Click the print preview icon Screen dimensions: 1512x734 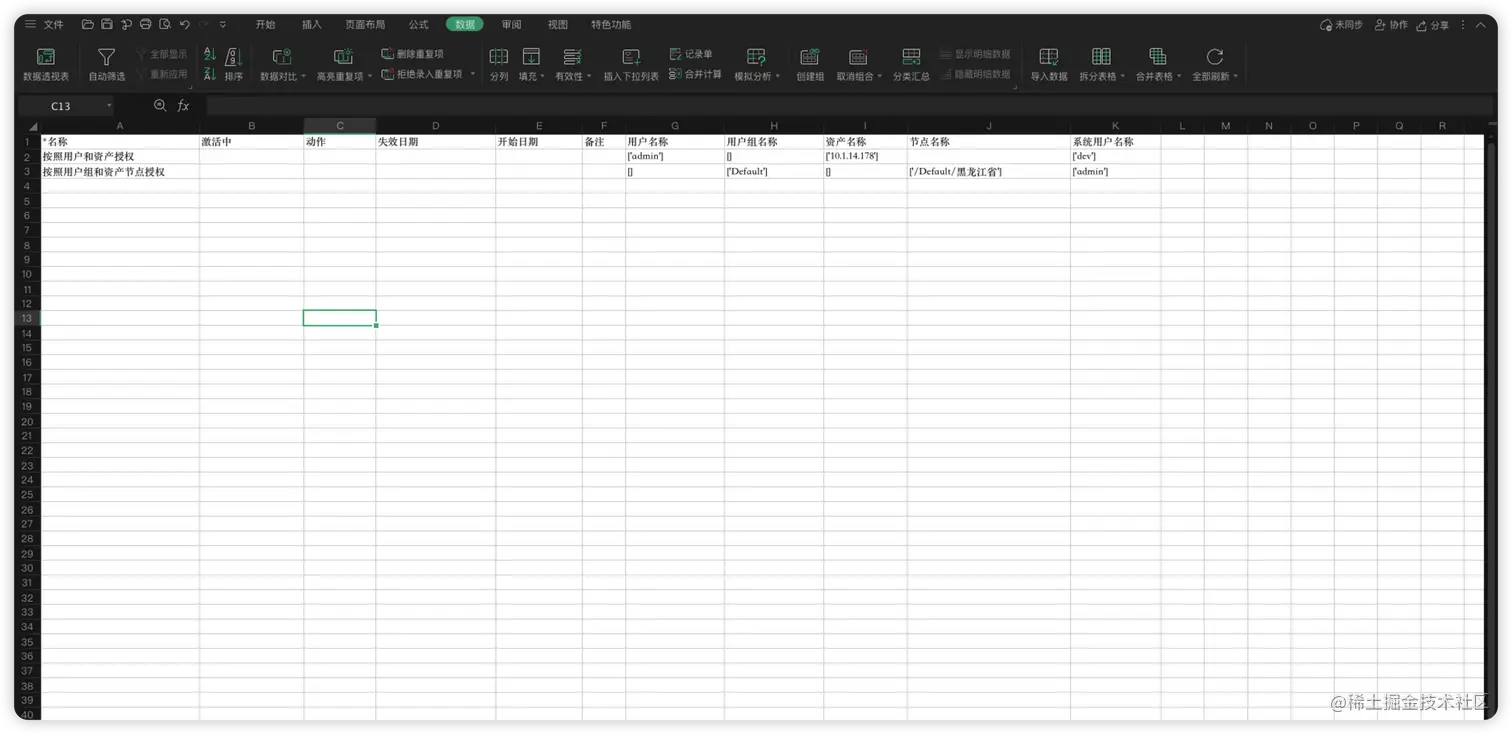click(165, 24)
